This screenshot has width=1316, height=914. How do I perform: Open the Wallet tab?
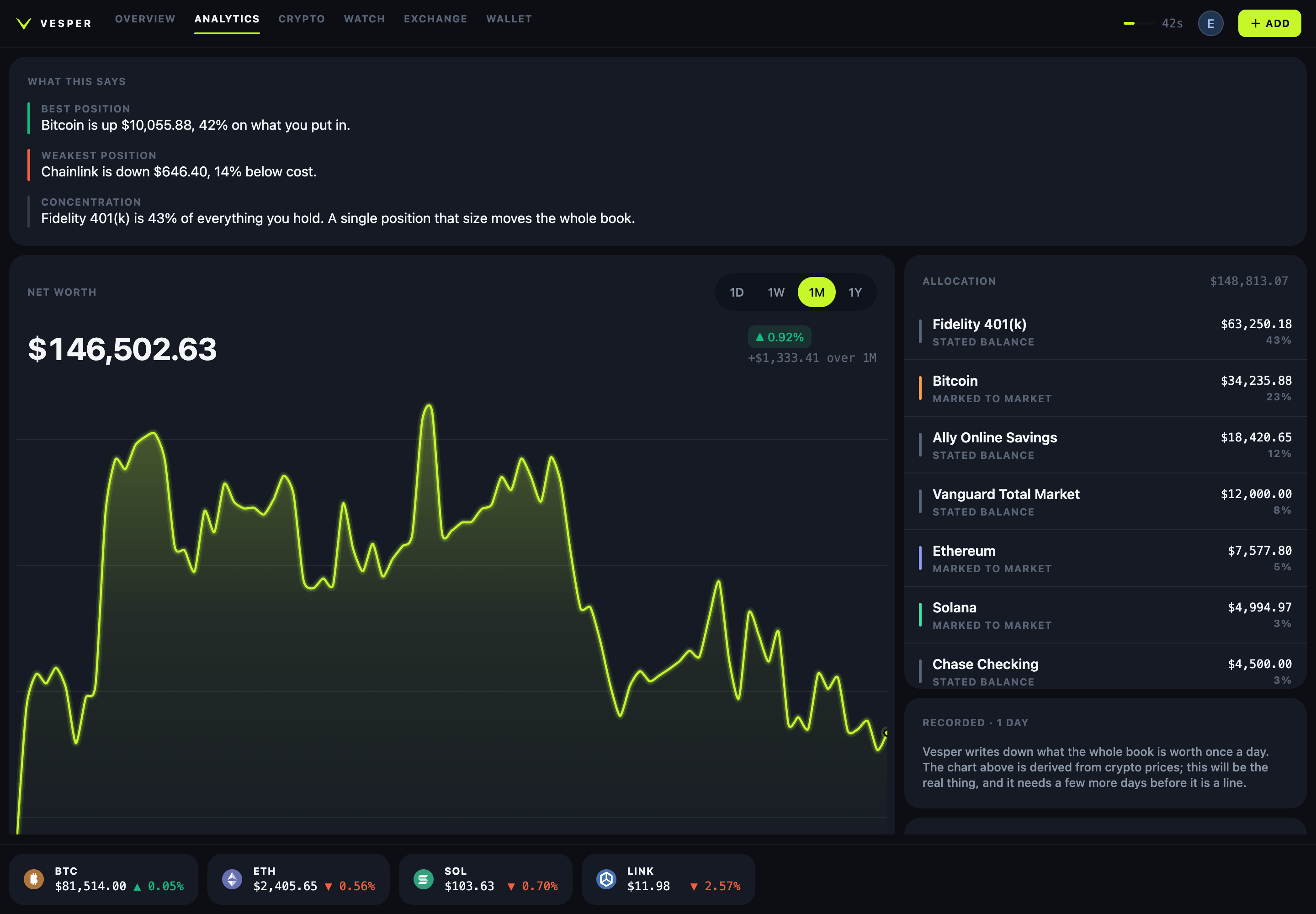tap(509, 19)
